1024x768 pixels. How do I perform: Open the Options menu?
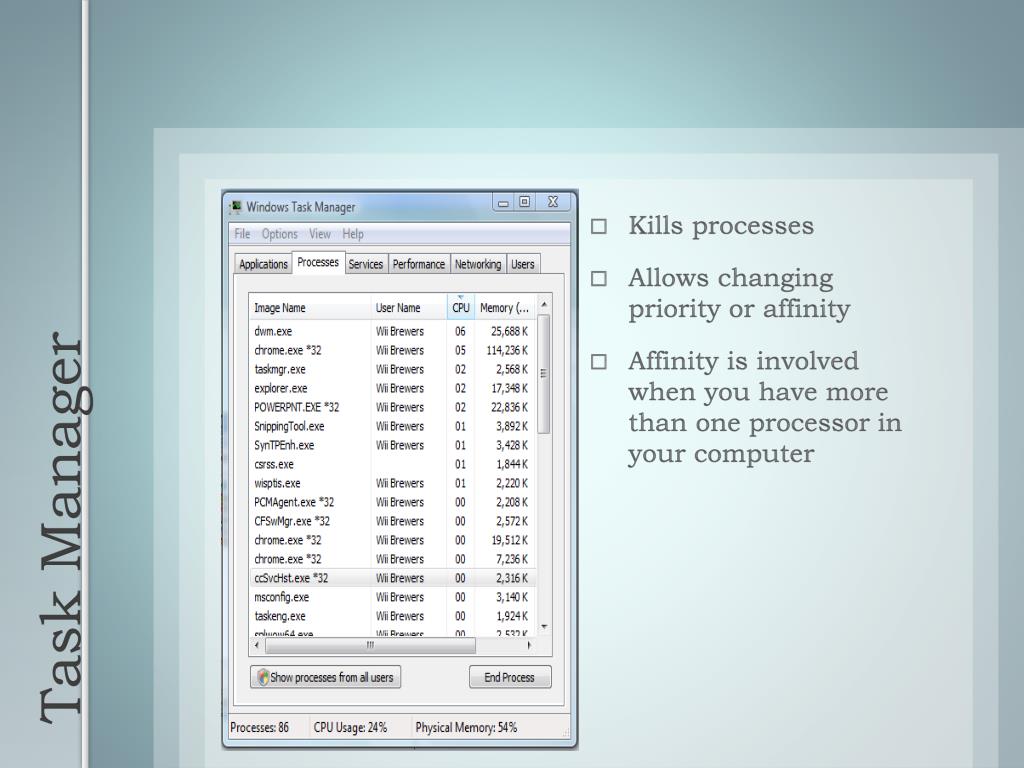click(280, 234)
